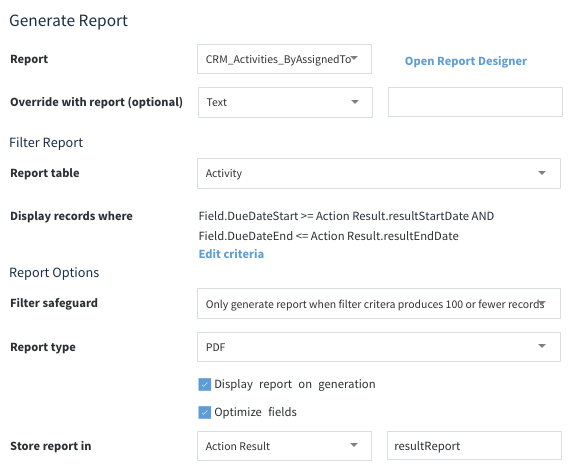The height and width of the screenshot is (473, 571).
Task: Click the Open Report Designer link
Action: 466,61
